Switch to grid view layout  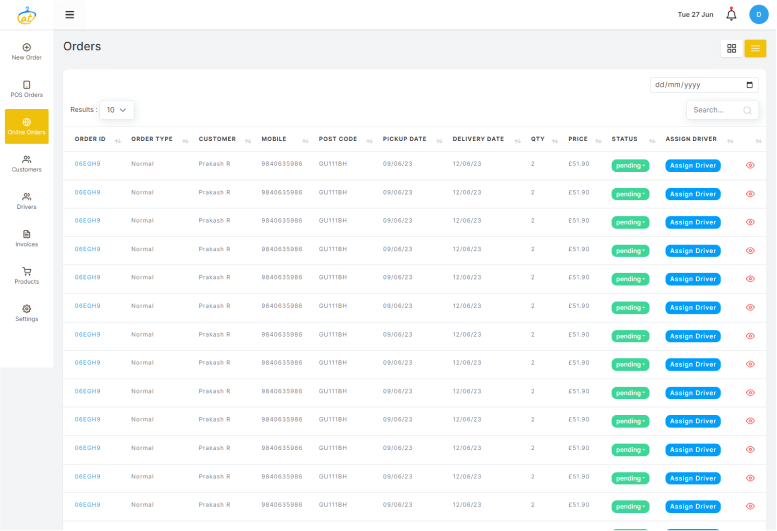coord(732,48)
